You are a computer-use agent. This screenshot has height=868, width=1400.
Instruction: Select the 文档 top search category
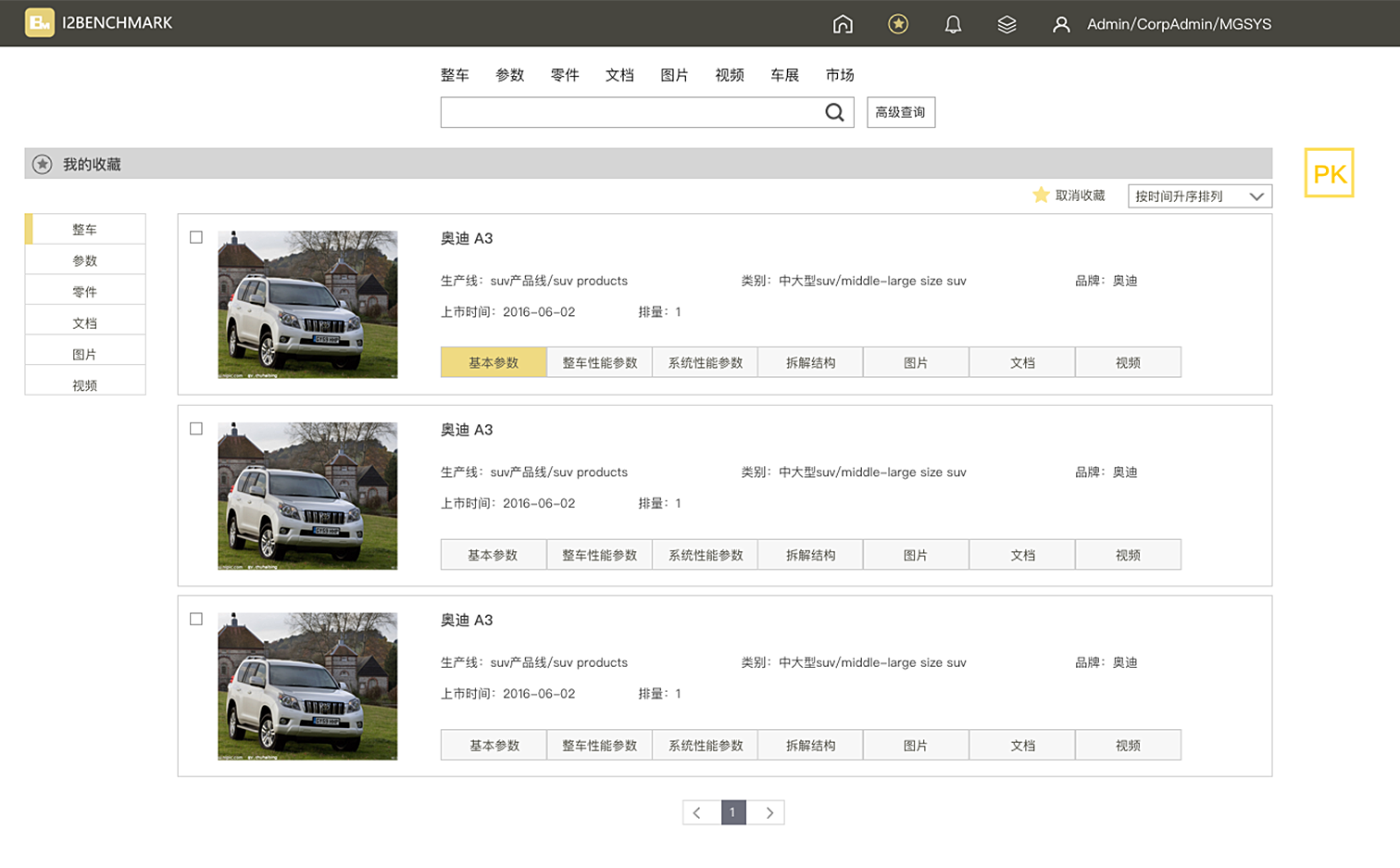(619, 75)
